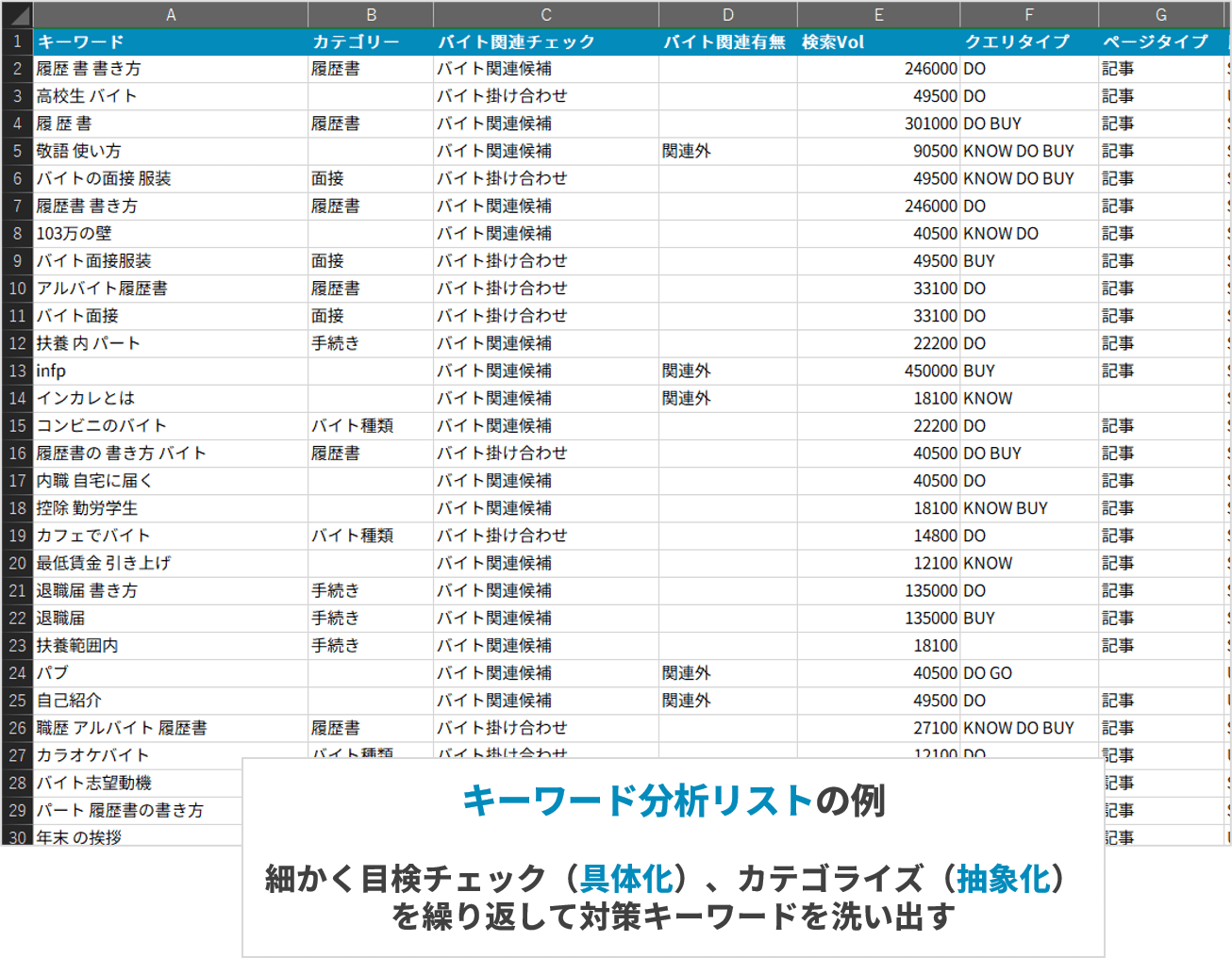
Task: Select バイト種類 category in コンビニのバイト row
Action: [371, 425]
